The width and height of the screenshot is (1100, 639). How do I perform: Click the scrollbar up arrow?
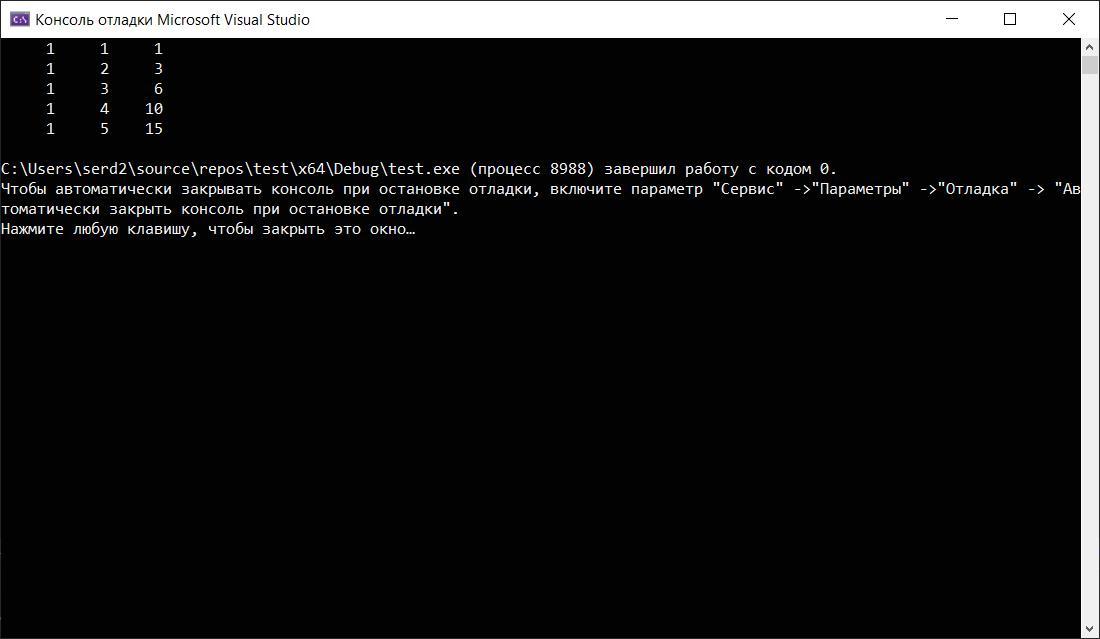coord(1089,47)
